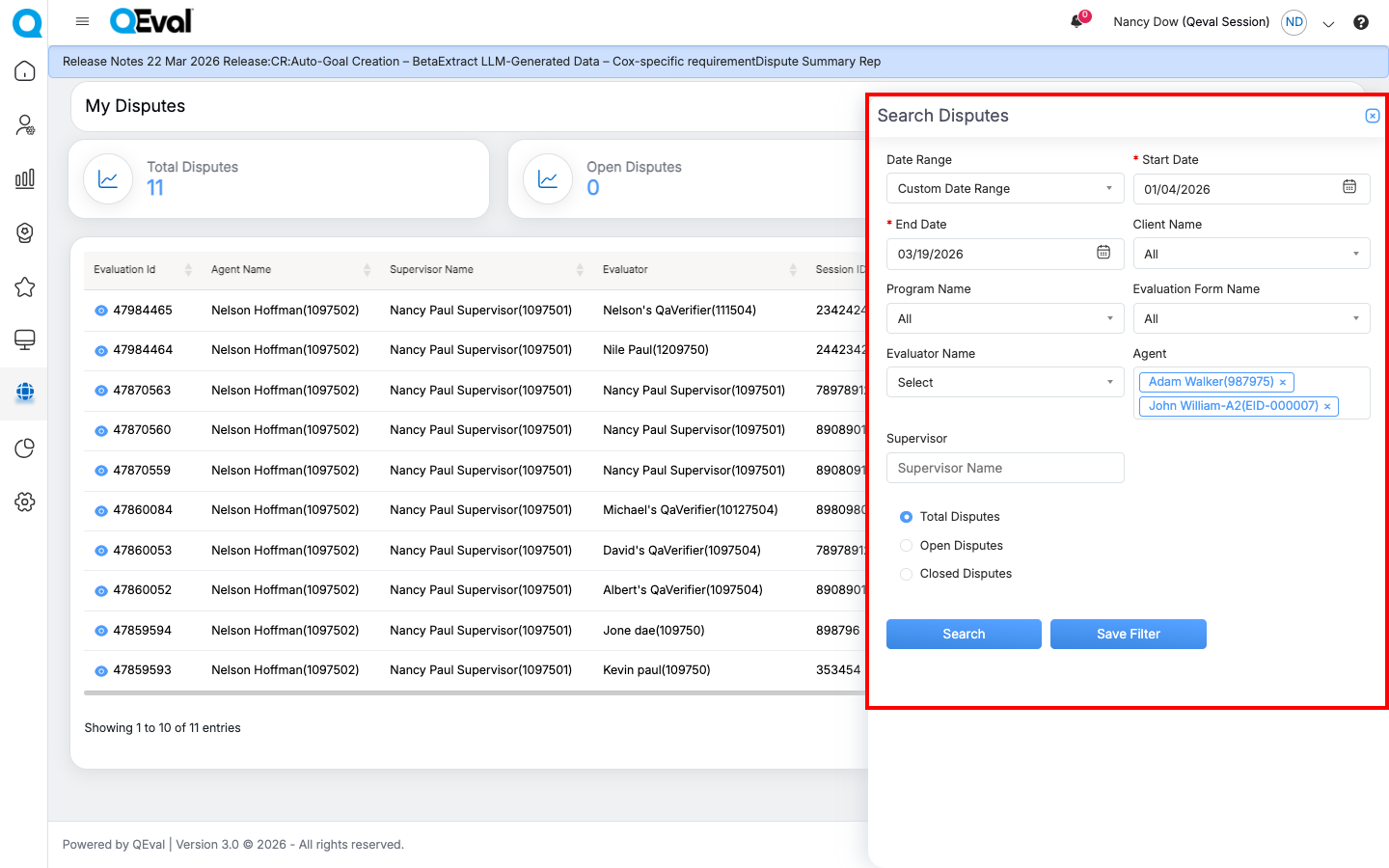Expand the Program Name dropdown
This screenshot has height=868, width=1389.
coord(1004,318)
